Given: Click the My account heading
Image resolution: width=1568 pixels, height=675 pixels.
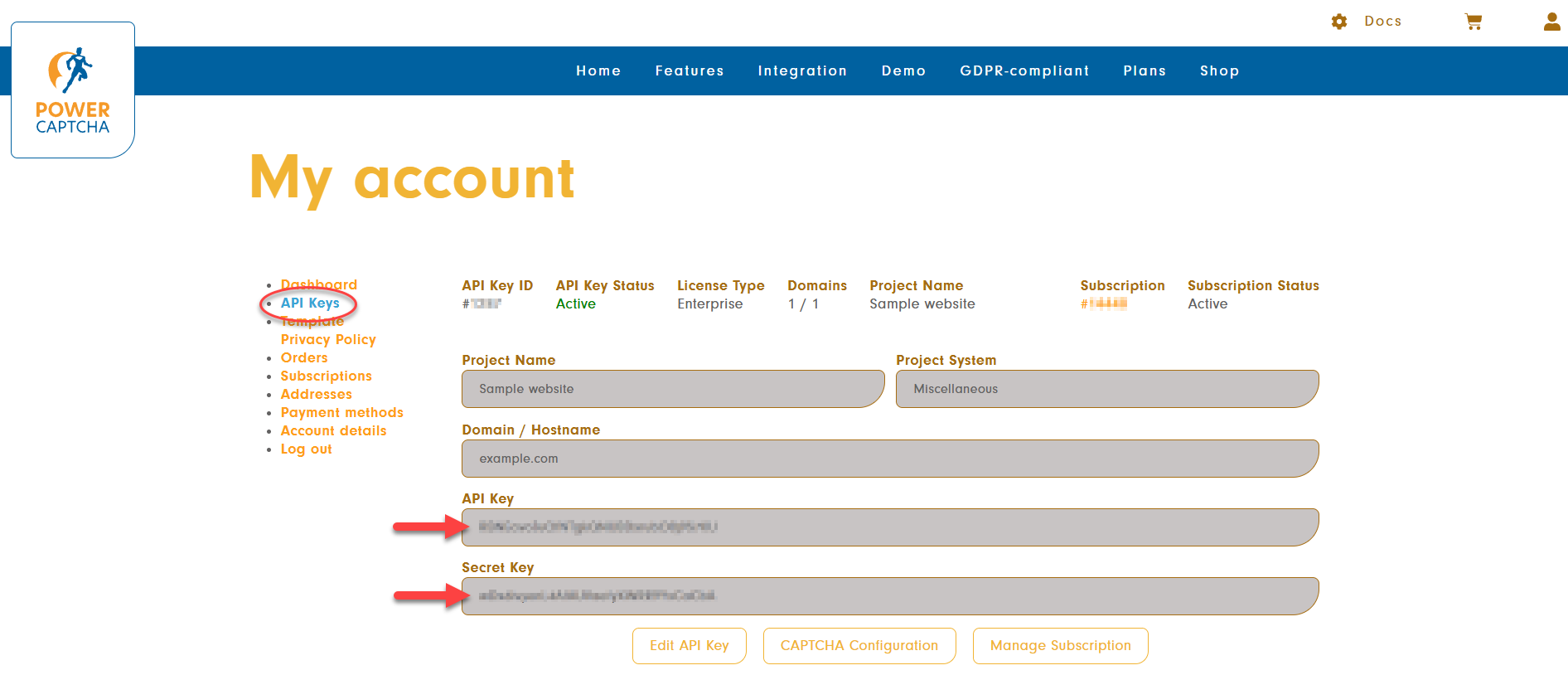Looking at the screenshot, I should [x=412, y=178].
